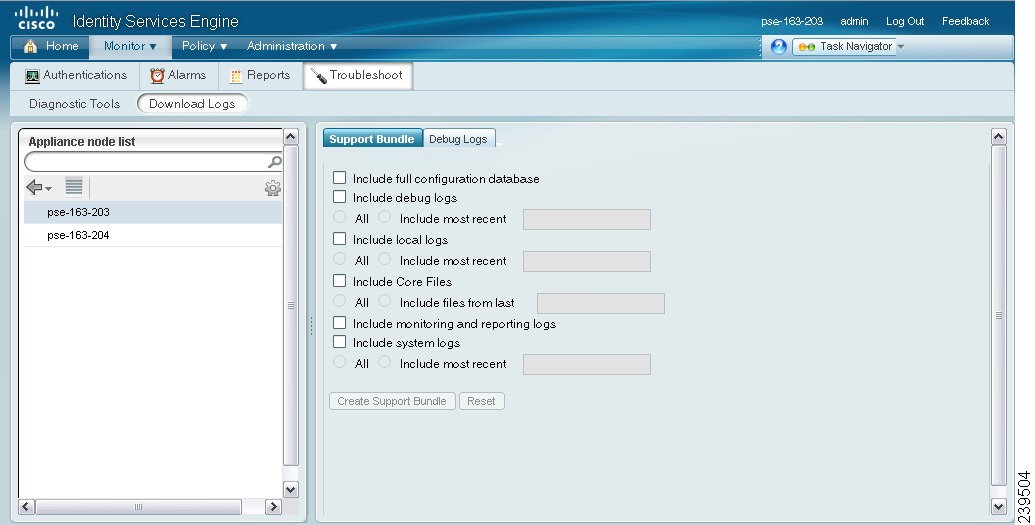Viewport: 1035px width, 525px height.
Task: Open help via blue question mark icon
Action: pos(779,46)
